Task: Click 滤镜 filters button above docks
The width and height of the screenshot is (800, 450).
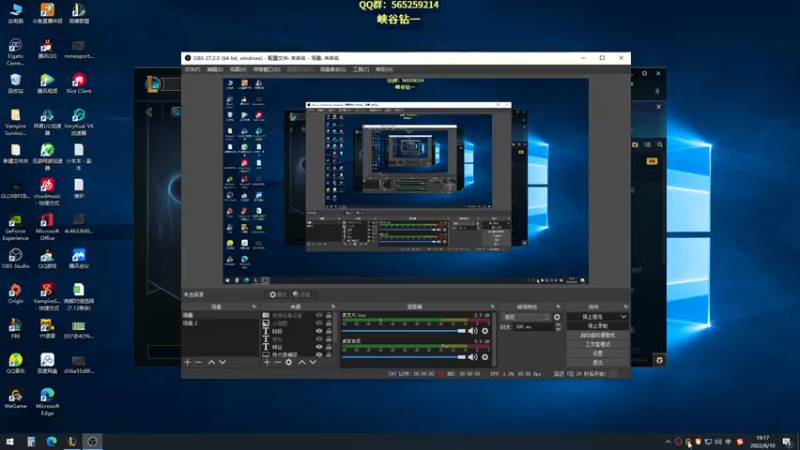Action: point(302,294)
